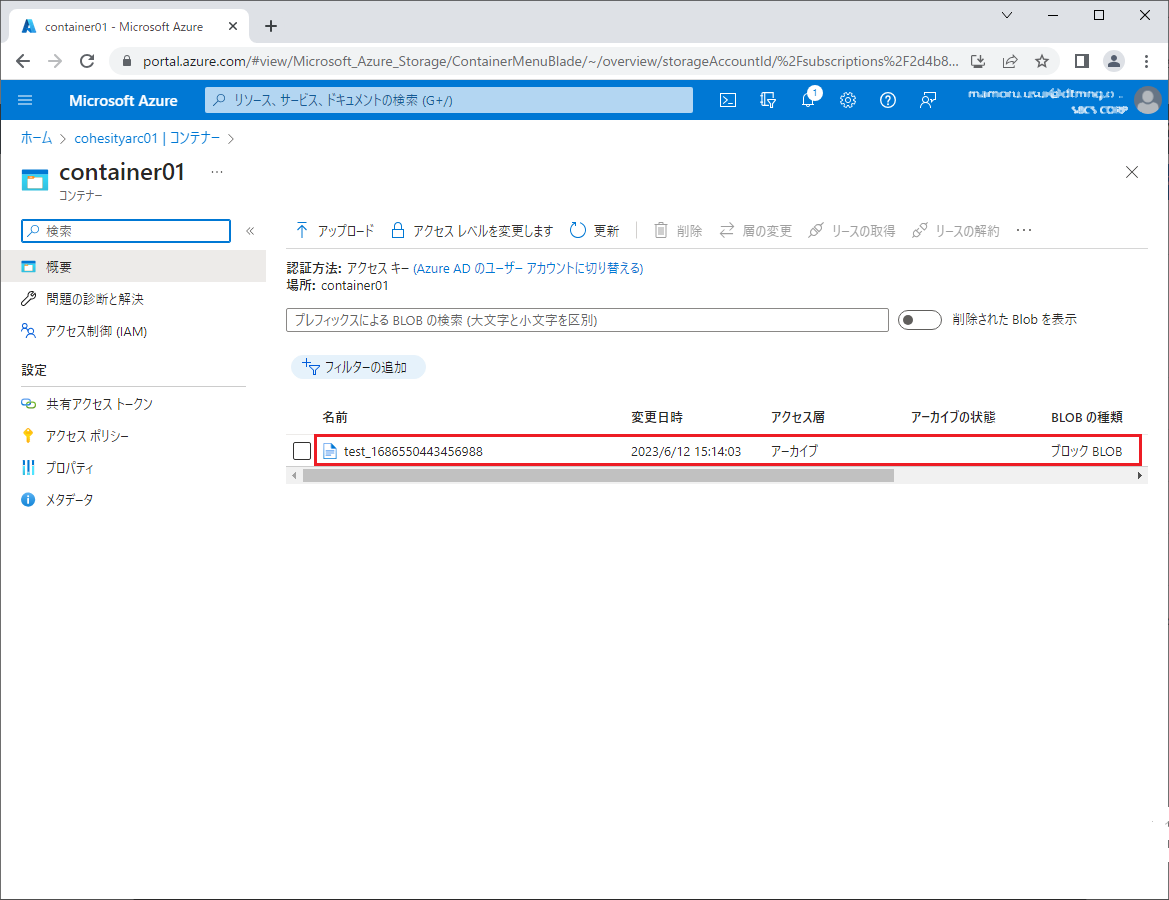Go to ホーム breadcrumb link
The image size is (1169, 900).
tap(37, 138)
